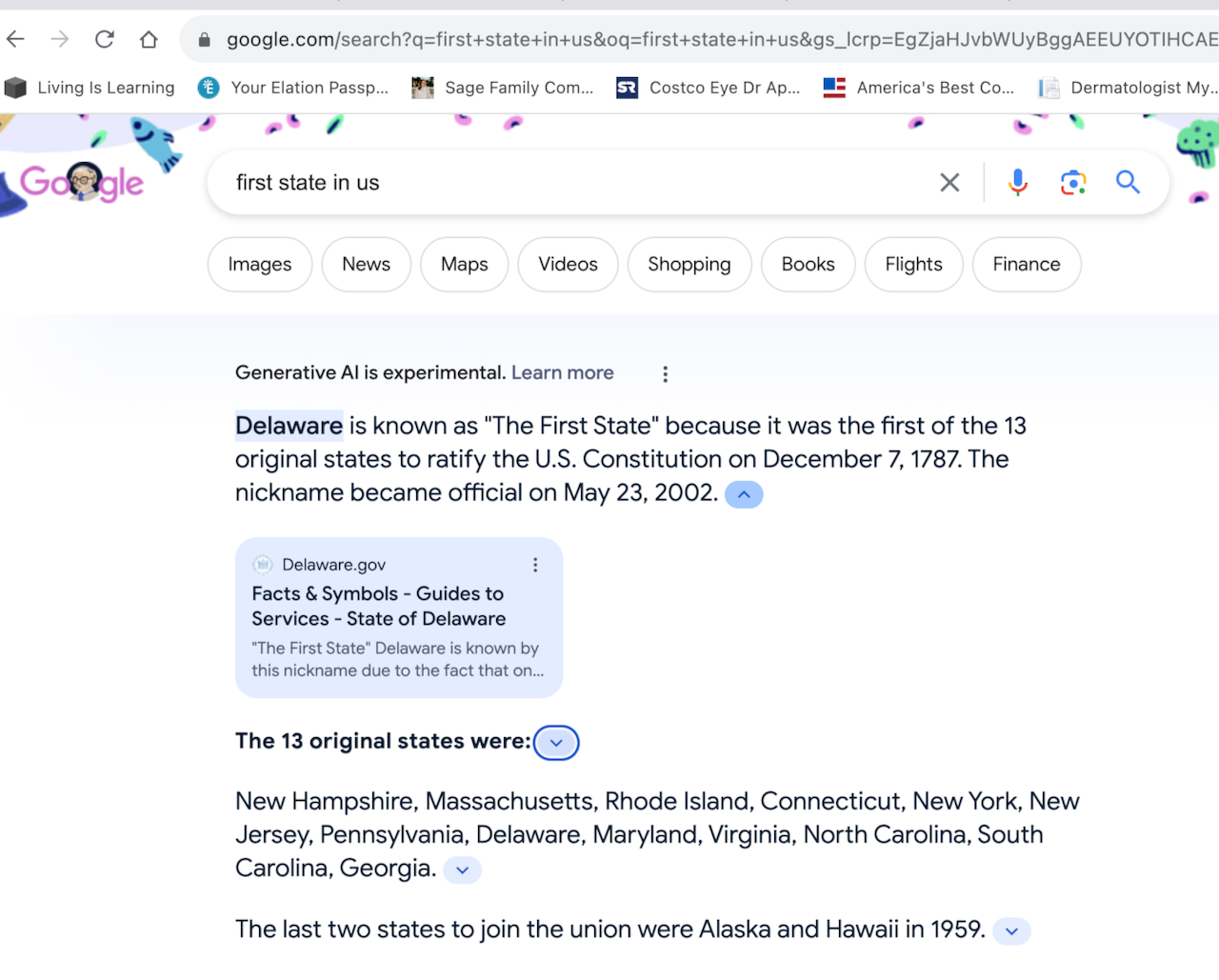Reload the current page
This screenshot has width=1219, height=980.
105,39
